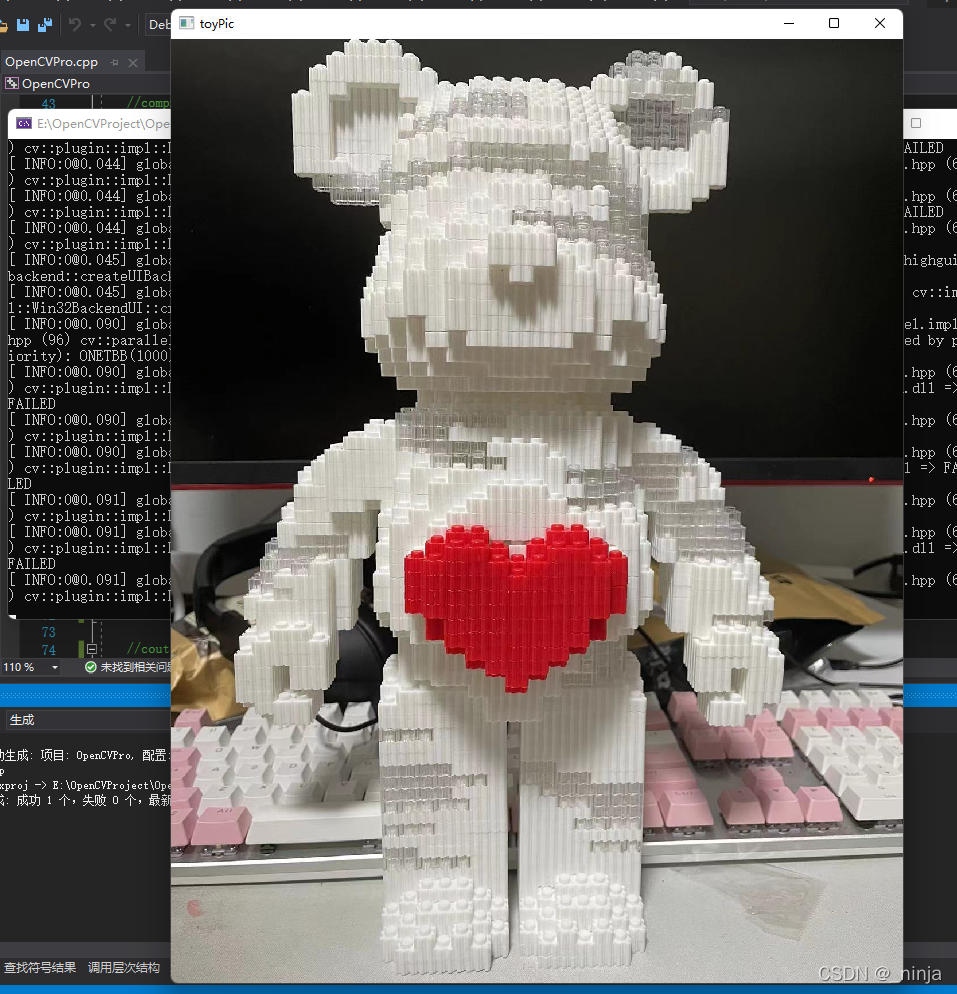Open the OpenCVPro project scope dropdown
This screenshot has height=994, width=957.
tap(87, 84)
